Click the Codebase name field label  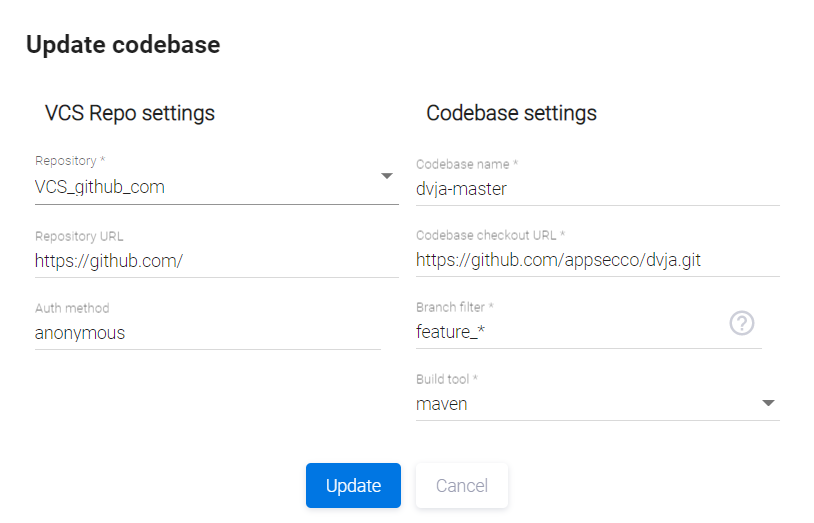[x=466, y=164]
